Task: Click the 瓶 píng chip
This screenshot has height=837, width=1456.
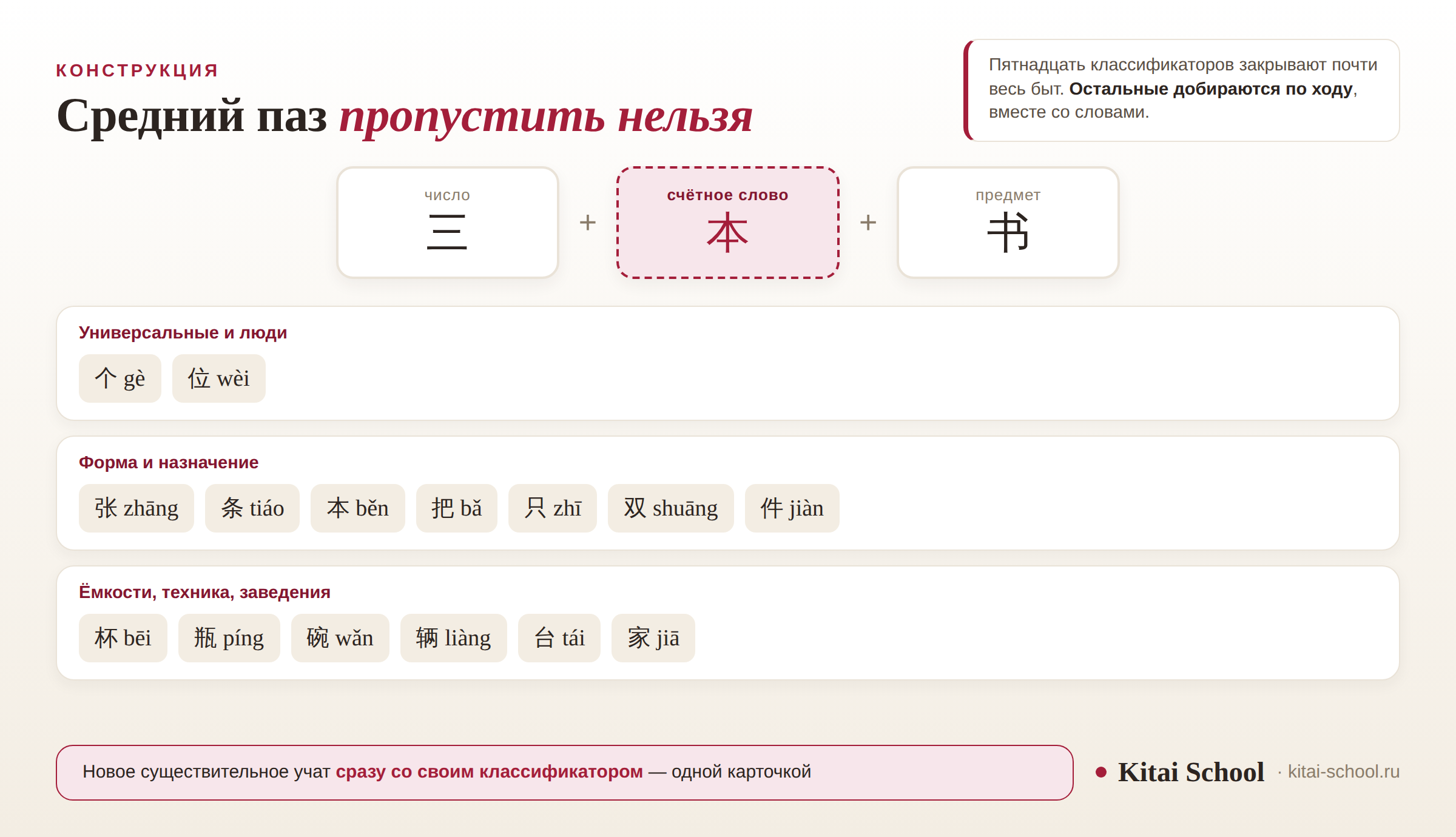Action: 229,638
